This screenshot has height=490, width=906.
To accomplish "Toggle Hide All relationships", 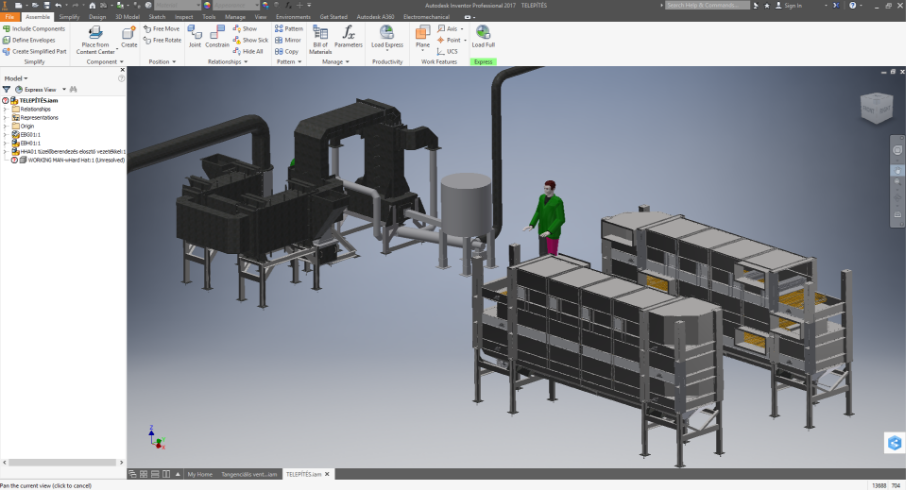I will [248, 51].
